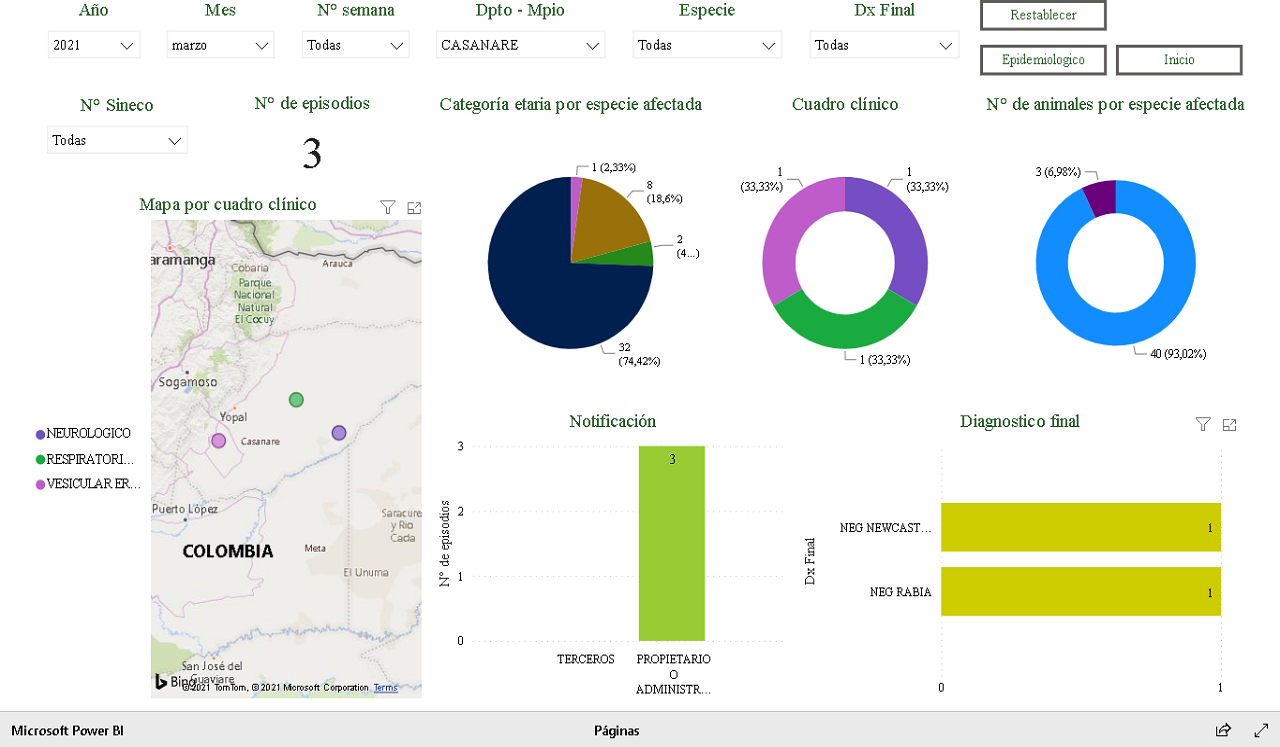
Task: Open the Dpto - Mpio dropdown showing CASANARE
Action: tap(520, 45)
